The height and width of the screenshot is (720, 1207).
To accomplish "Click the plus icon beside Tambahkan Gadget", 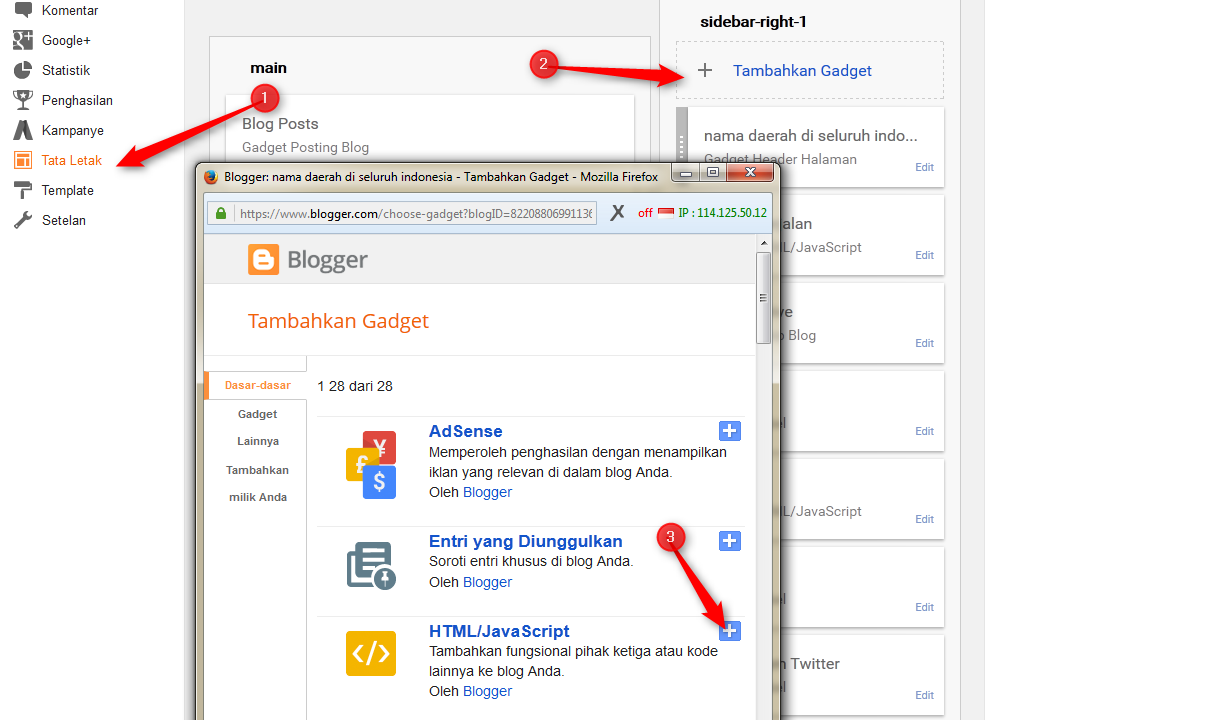I will pyautogui.click(x=705, y=71).
